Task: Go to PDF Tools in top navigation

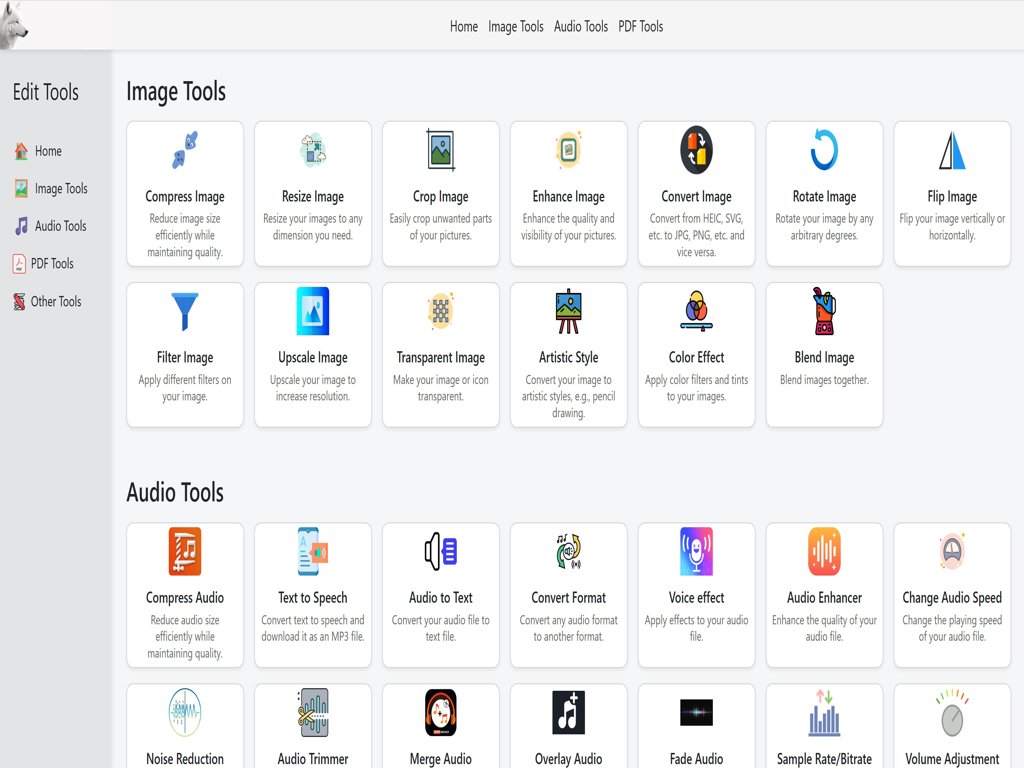Action: click(x=641, y=26)
